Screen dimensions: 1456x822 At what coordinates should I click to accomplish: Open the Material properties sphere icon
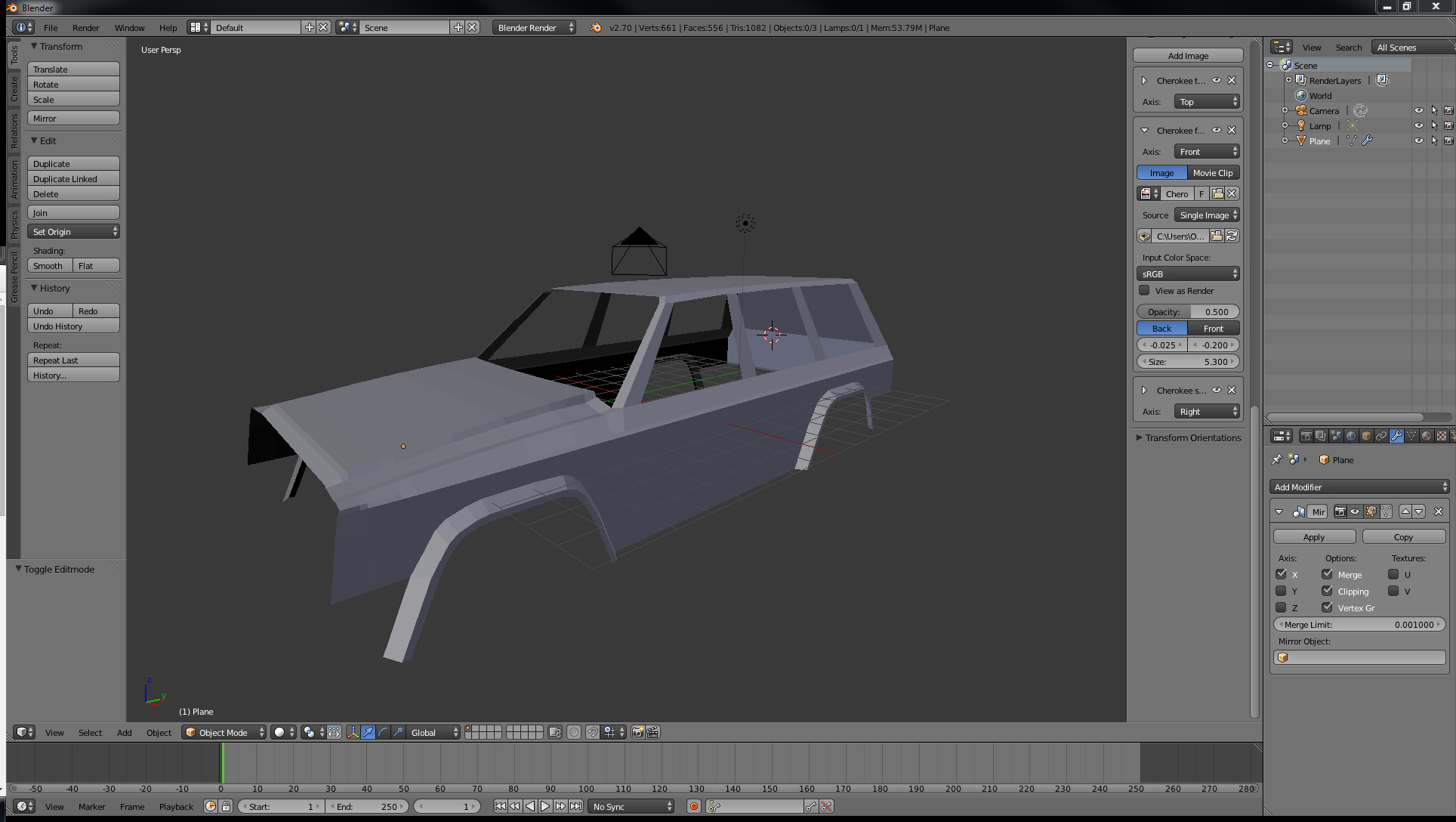pyautogui.click(x=1427, y=436)
